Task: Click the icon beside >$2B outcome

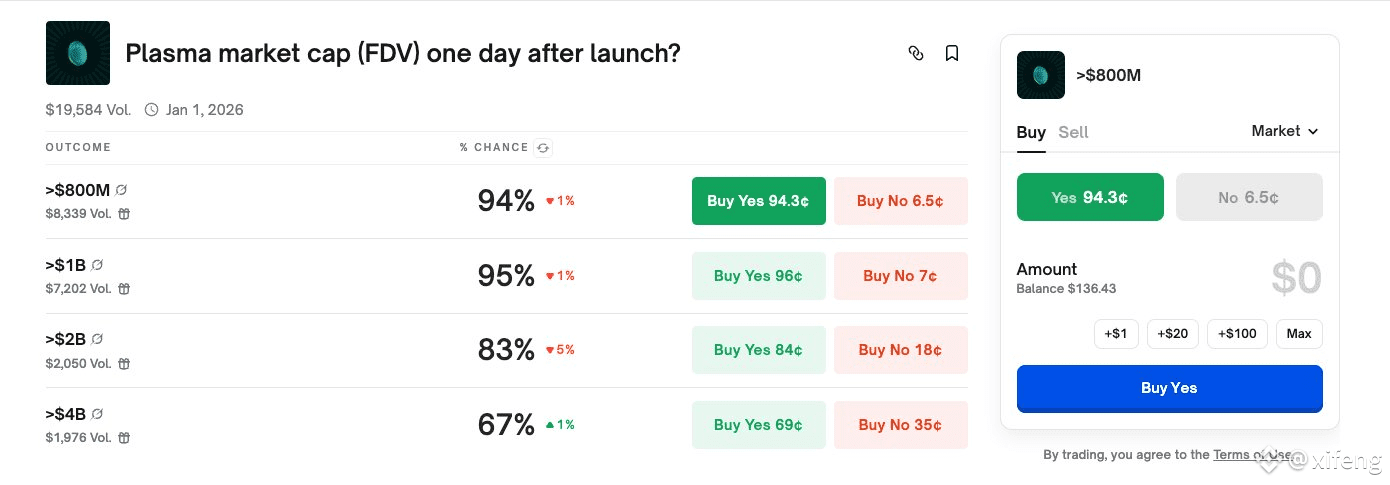Action: point(98,339)
